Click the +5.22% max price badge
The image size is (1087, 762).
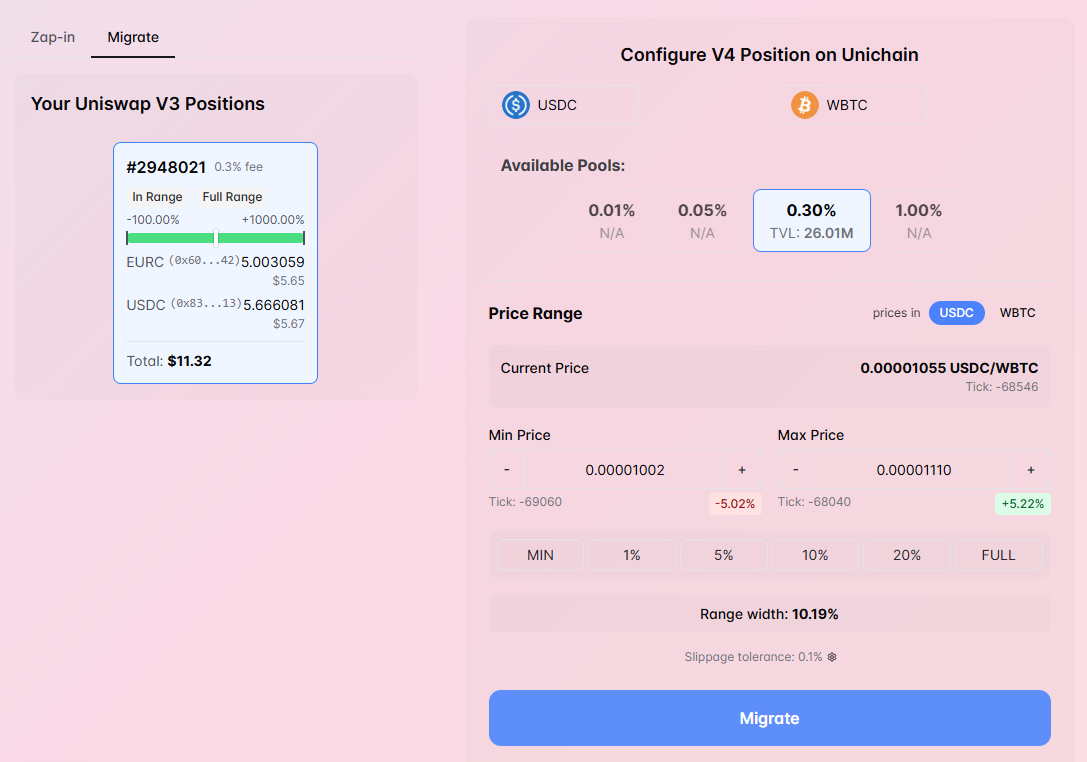coord(1023,504)
